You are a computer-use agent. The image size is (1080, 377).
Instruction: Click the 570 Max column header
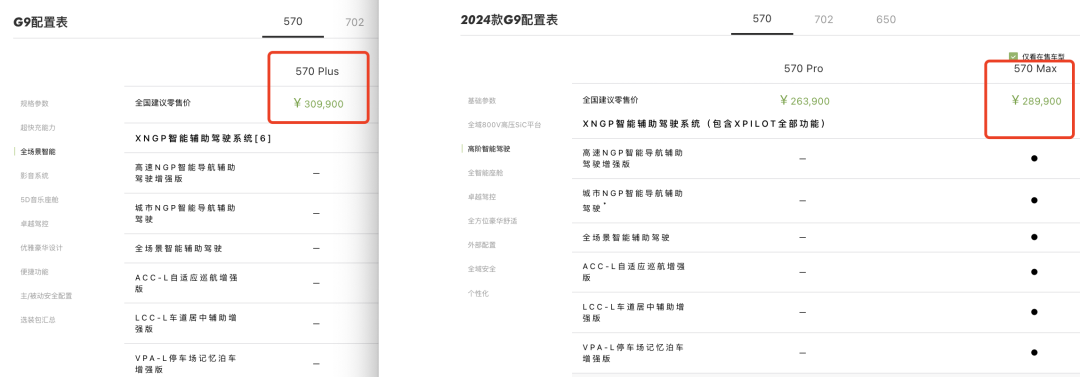(1035, 69)
